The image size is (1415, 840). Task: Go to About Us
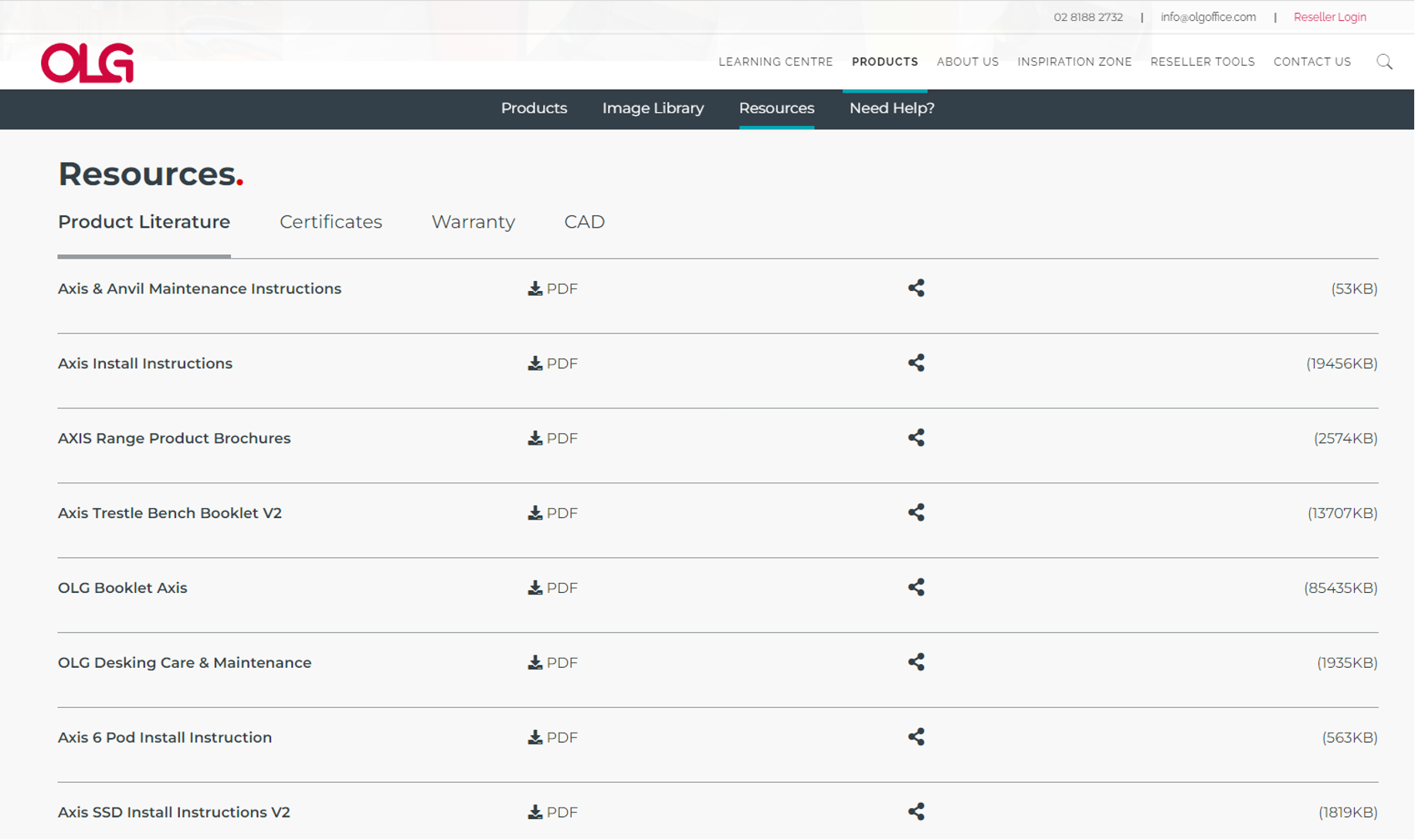pyautogui.click(x=967, y=62)
